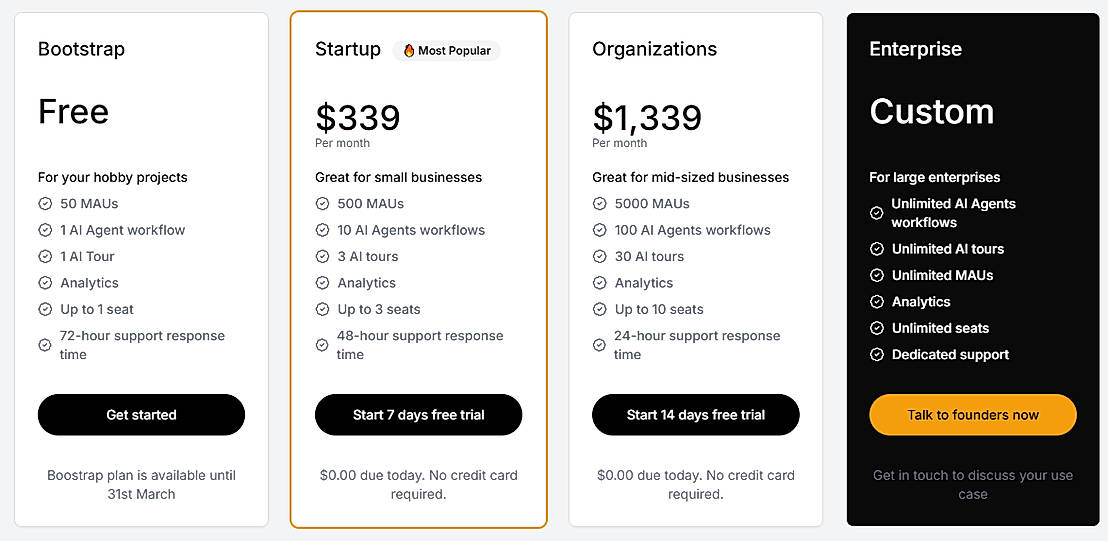Click checkmark icon beside 50 MAUs
This screenshot has height=541, width=1108.
pos(45,204)
